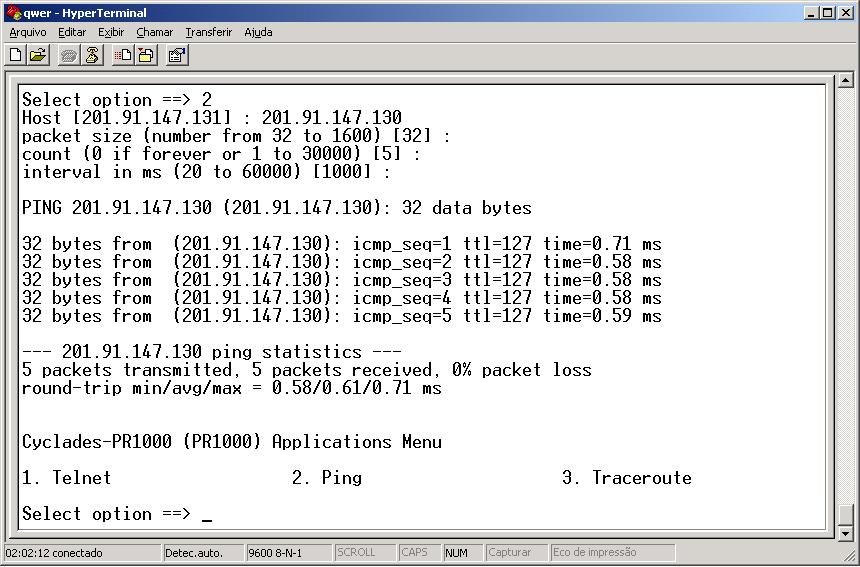Viewport: 860px width, 567px height.
Task: Click the vertical scrollbar up arrow
Action: (x=846, y=81)
